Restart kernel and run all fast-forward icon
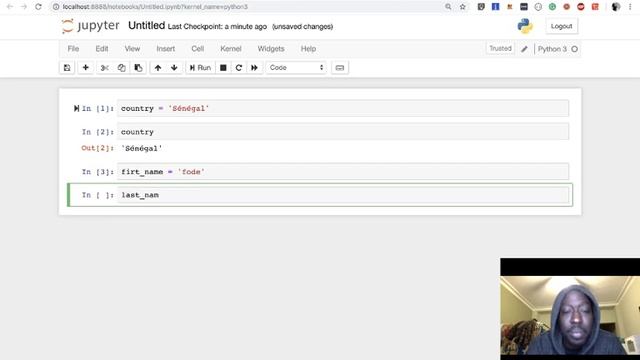 pyautogui.click(x=254, y=68)
